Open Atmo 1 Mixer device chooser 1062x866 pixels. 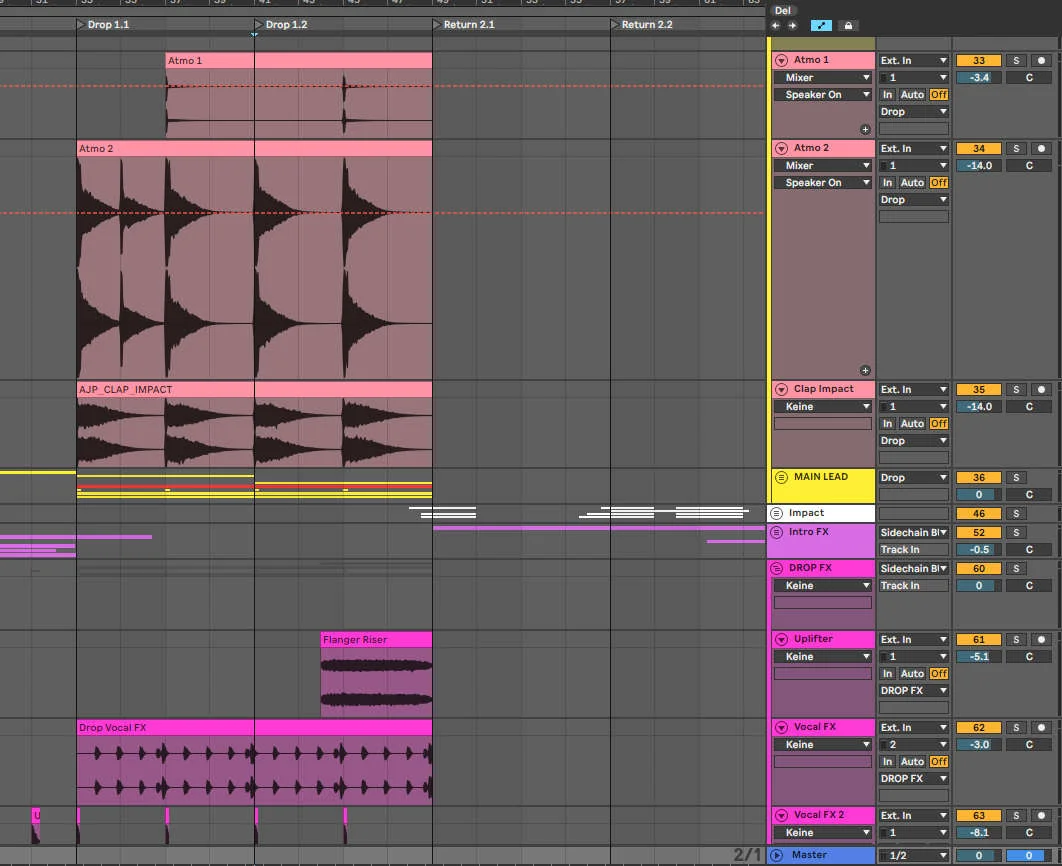point(823,78)
